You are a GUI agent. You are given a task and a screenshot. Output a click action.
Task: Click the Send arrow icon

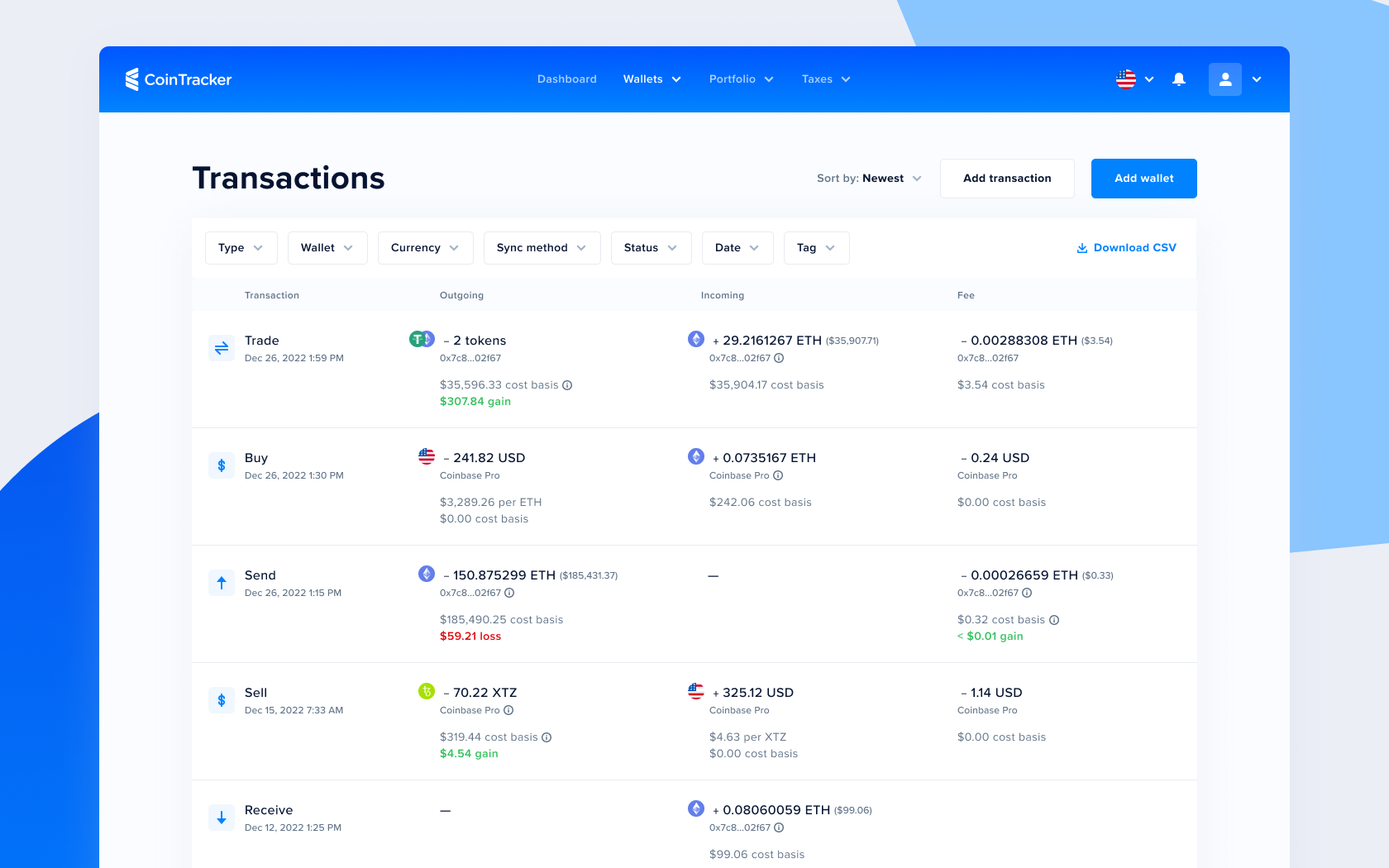222,583
